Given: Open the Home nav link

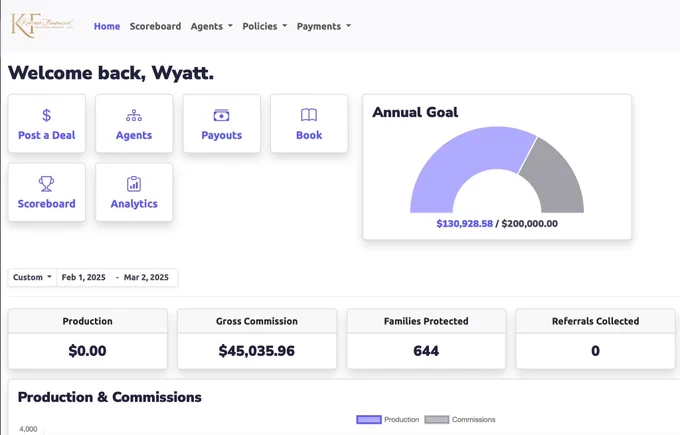Looking at the screenshot, I should pyautogui.click(x=107, y=26).
